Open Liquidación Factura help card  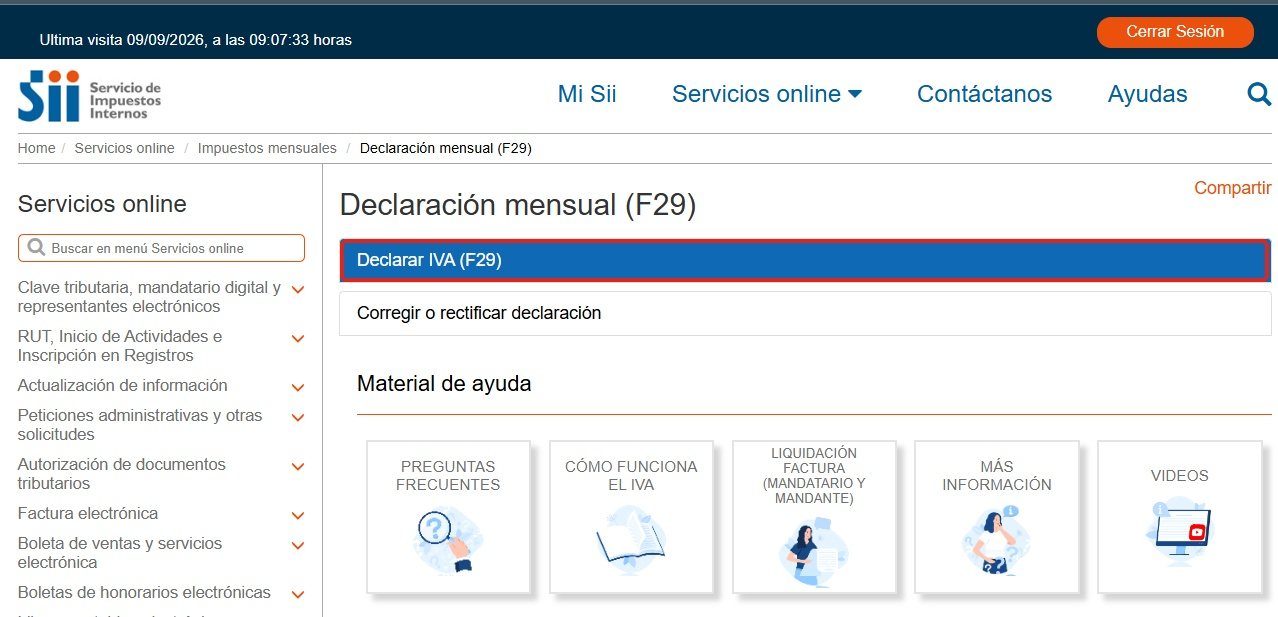(x=814, y=517)
